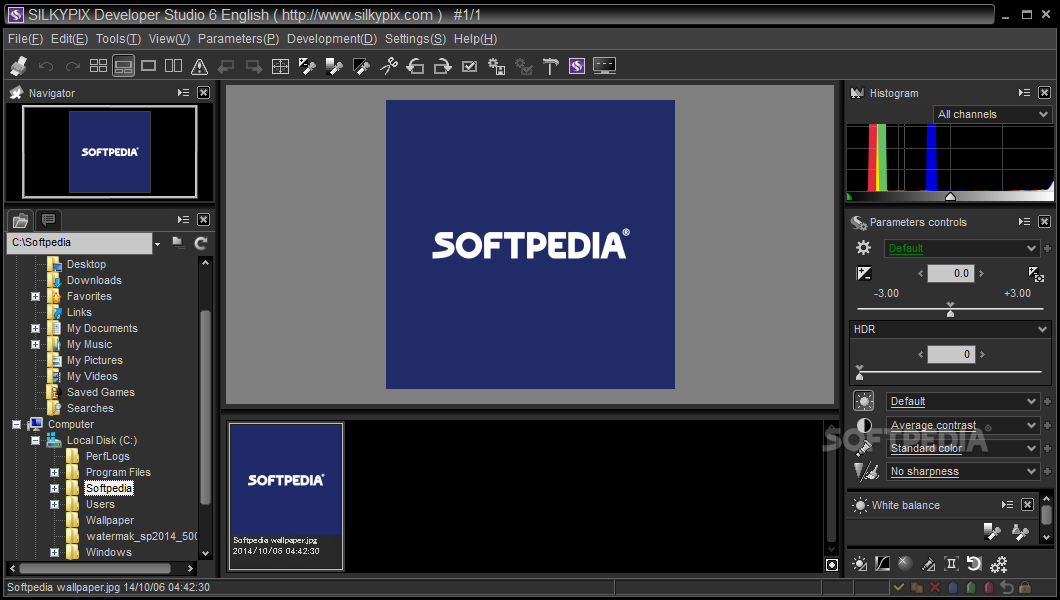Collapse the Computer tree node

[16, 424]
